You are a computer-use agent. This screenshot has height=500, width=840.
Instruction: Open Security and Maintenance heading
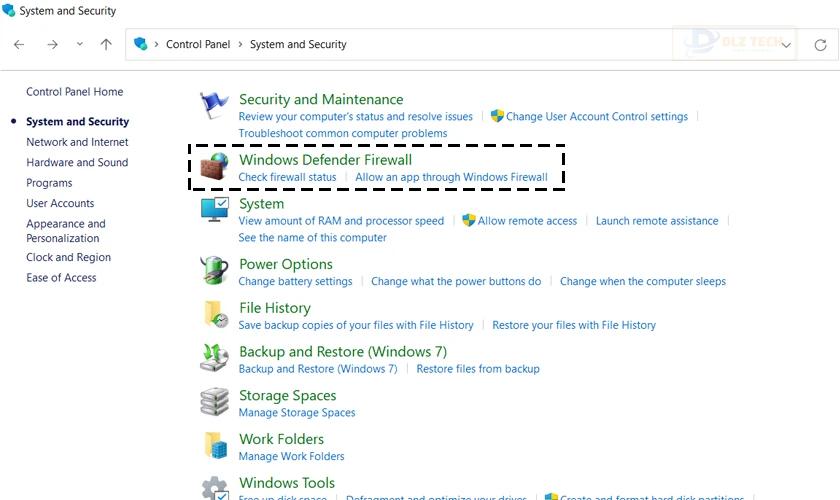coord(321,99)
